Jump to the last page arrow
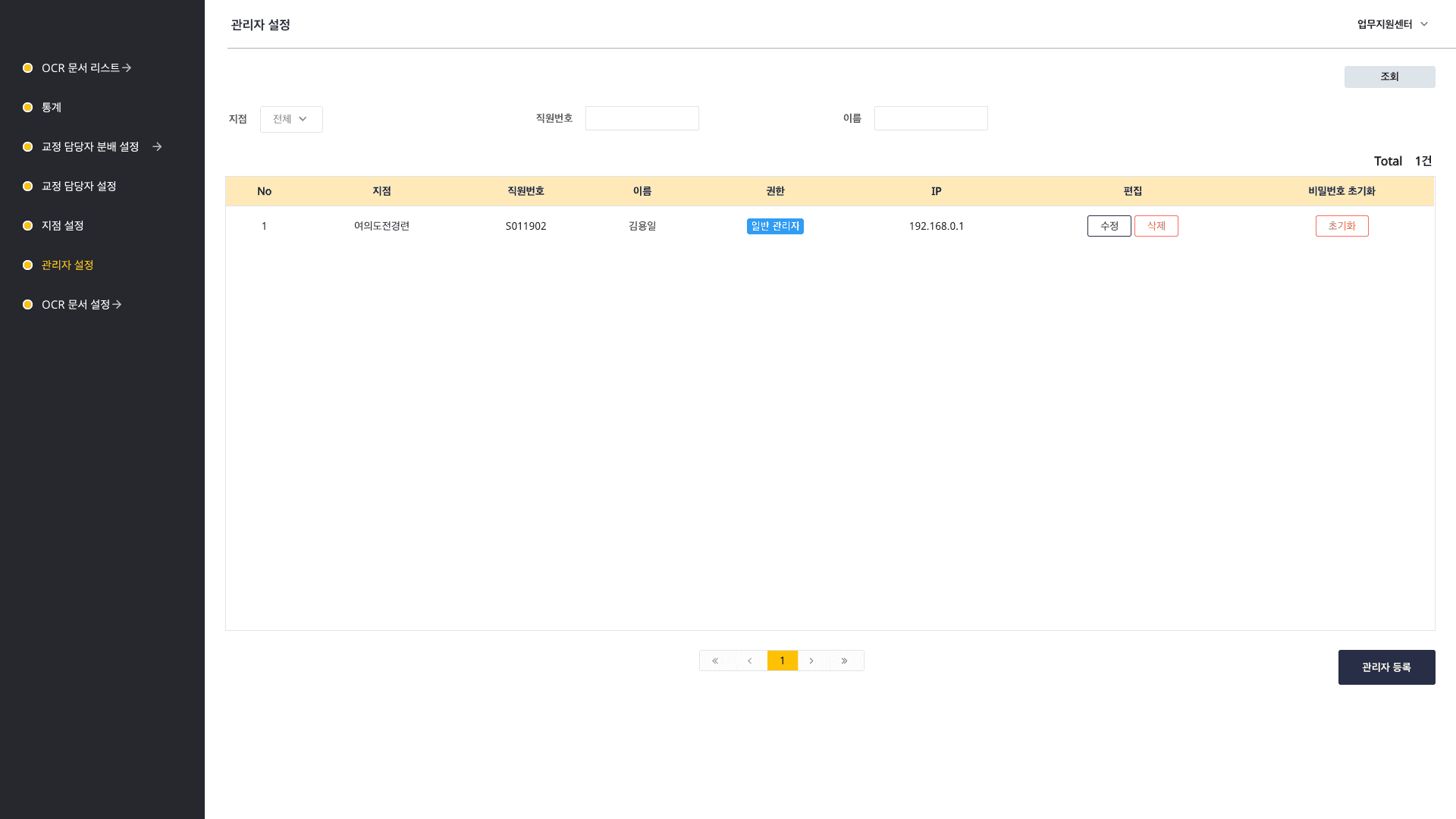The image size is (1456, 819). click(x=845, y=661)
